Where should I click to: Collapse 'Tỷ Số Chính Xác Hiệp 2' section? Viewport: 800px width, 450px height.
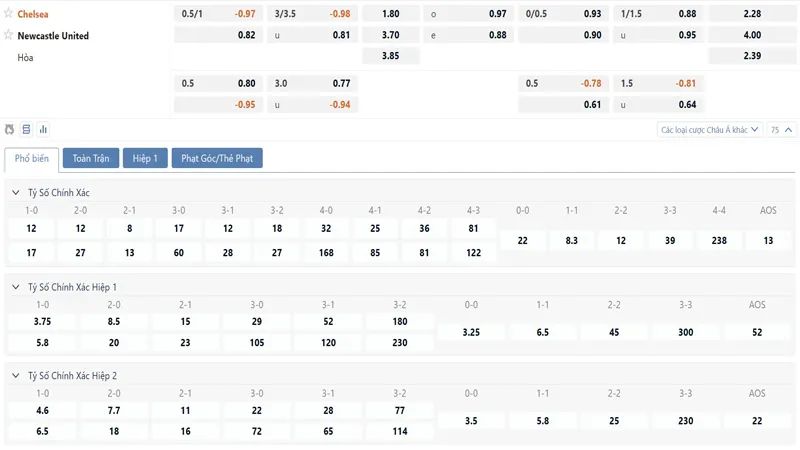(15, 376)
